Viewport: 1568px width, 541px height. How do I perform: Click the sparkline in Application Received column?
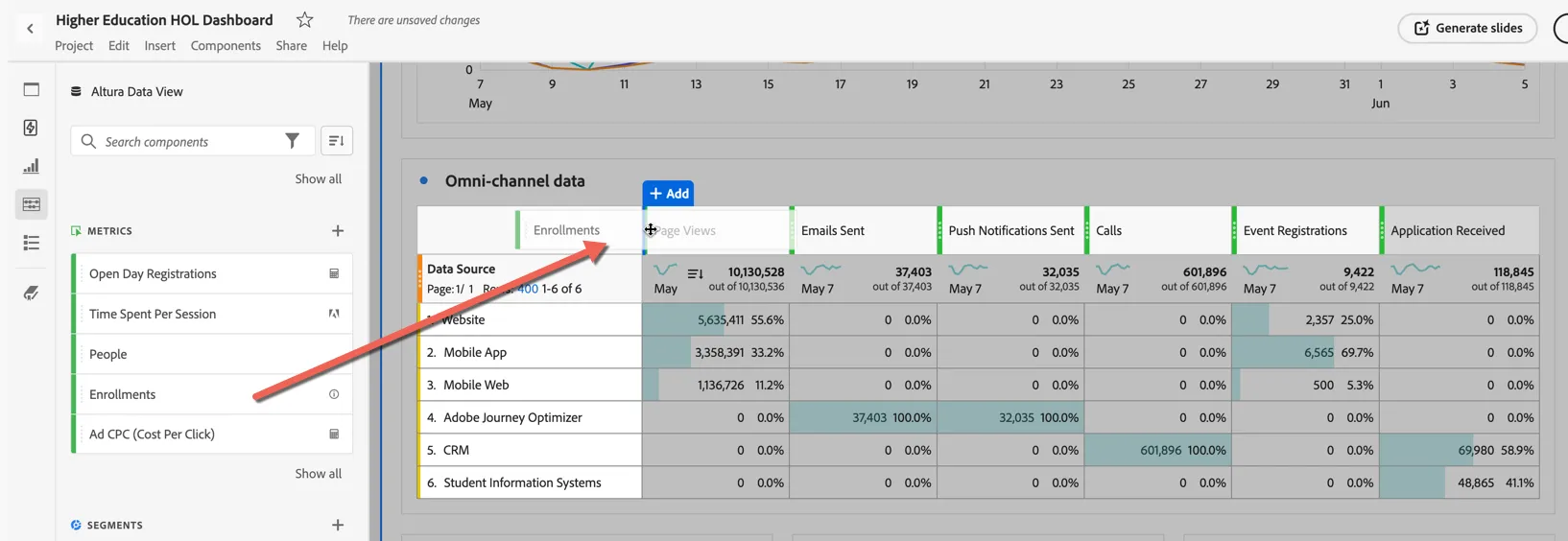(1414, 270)
